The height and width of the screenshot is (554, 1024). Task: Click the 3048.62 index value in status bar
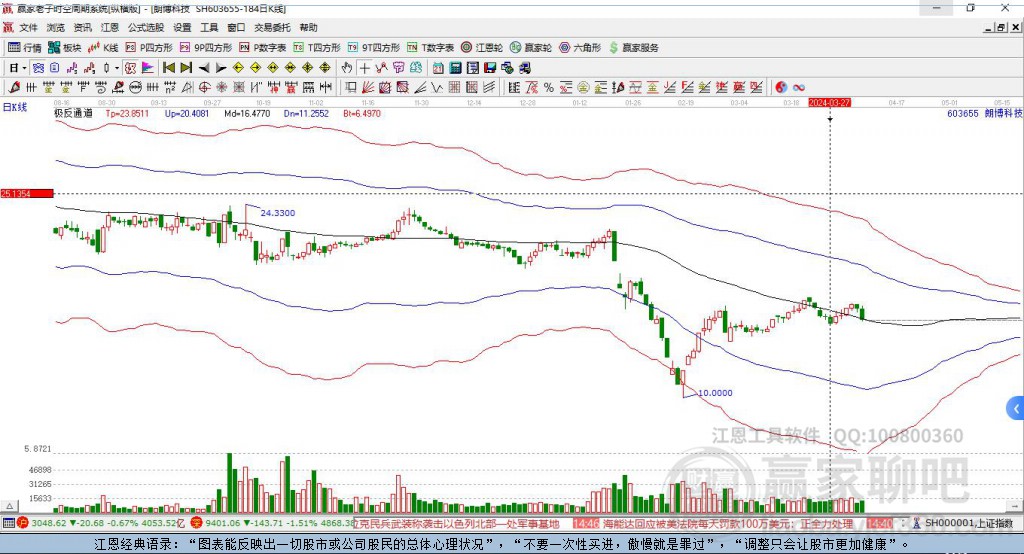[49, 523]
